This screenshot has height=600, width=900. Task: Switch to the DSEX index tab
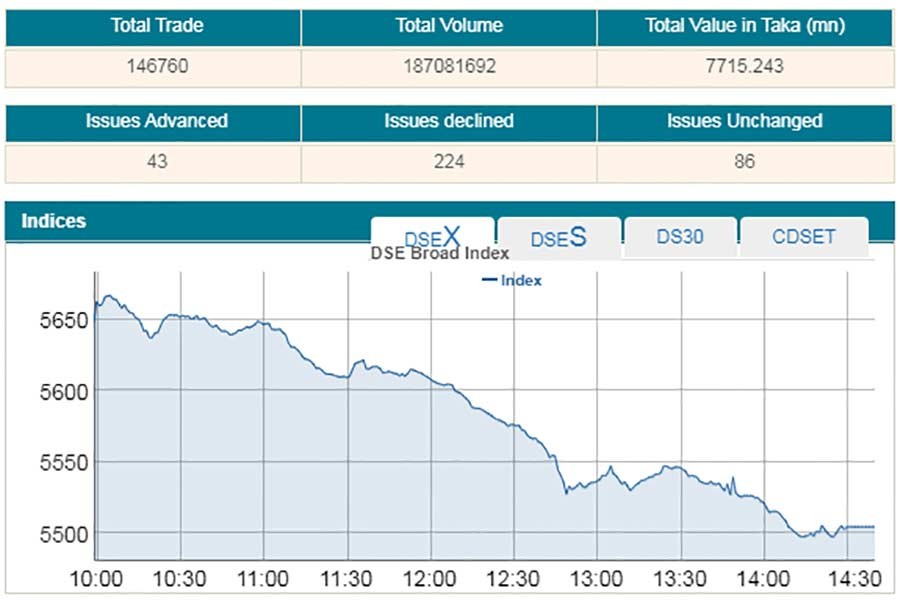[x=432, y=237]
